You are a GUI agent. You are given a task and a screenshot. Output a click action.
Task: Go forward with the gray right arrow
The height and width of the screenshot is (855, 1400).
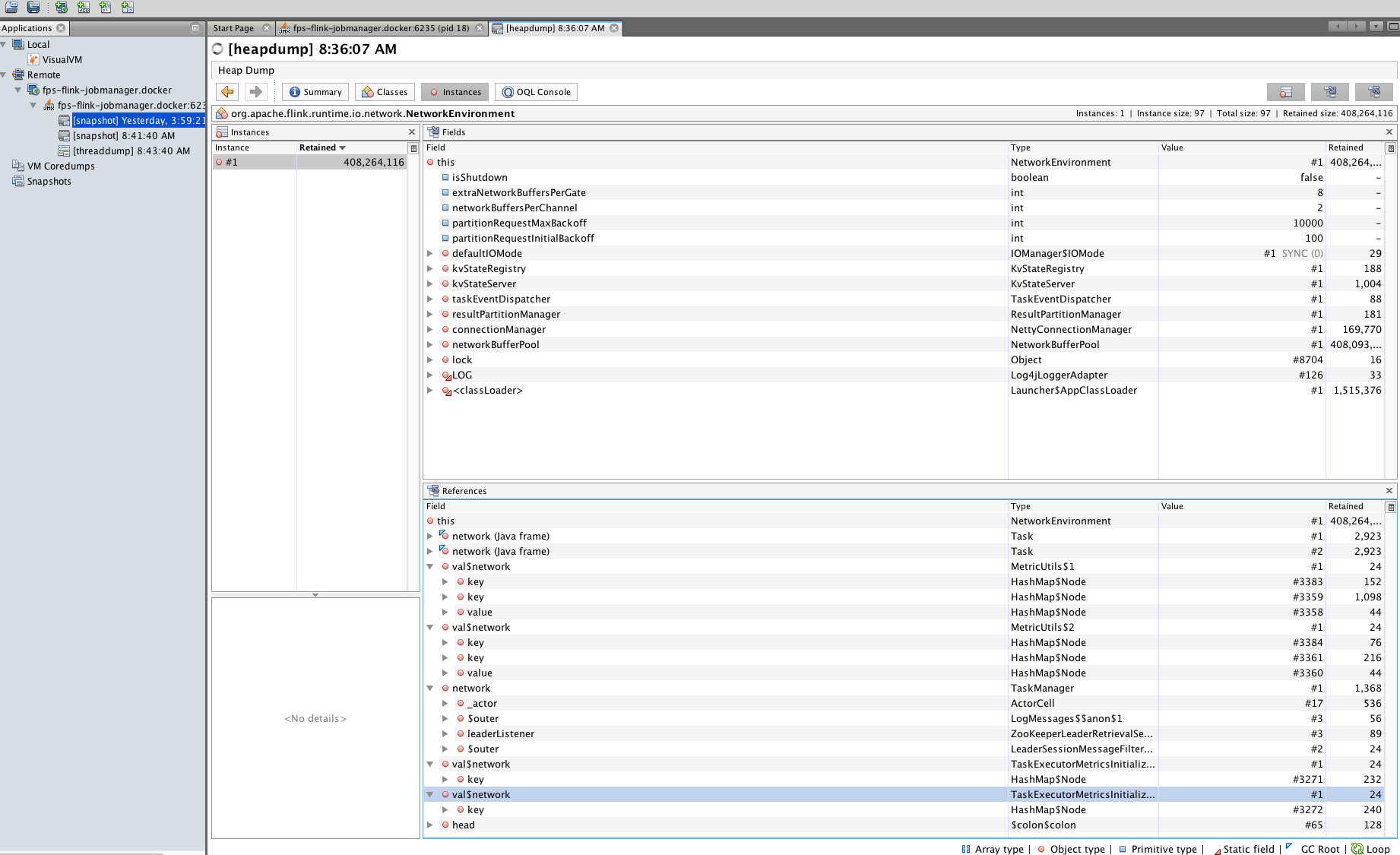(256, 92)
